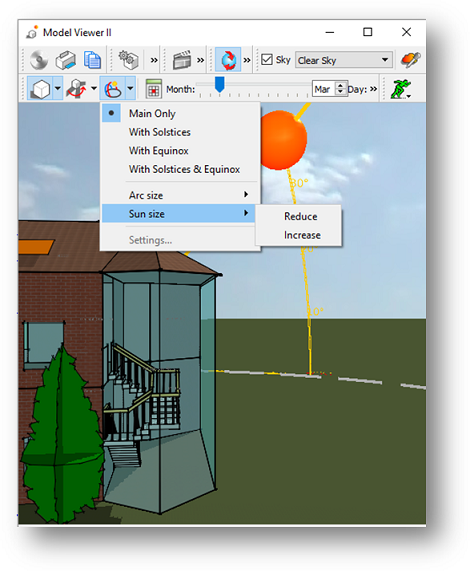Screen dimensions: 470x571
Task: Expand overflow chevron after refresh icon
Action: [x=247, y=60]
